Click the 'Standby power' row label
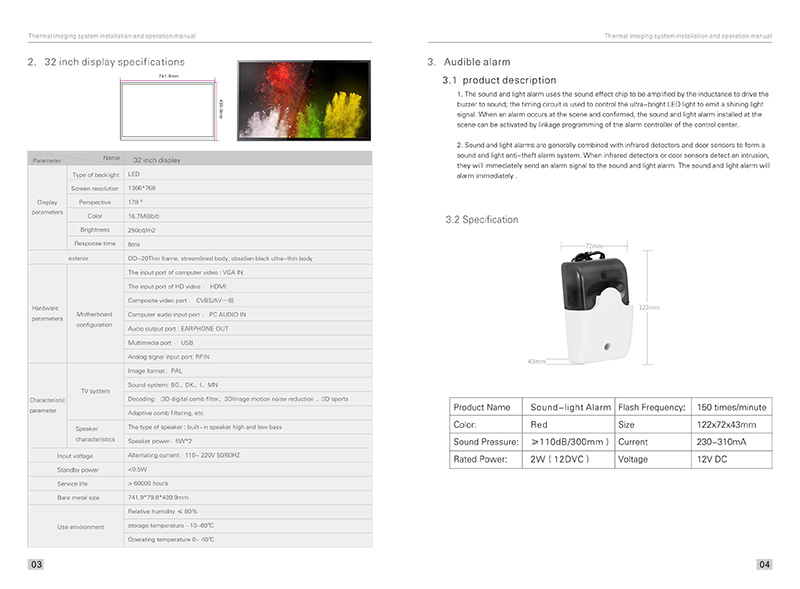Viewport: 800px width, 589px height. (x=78, y=470)
